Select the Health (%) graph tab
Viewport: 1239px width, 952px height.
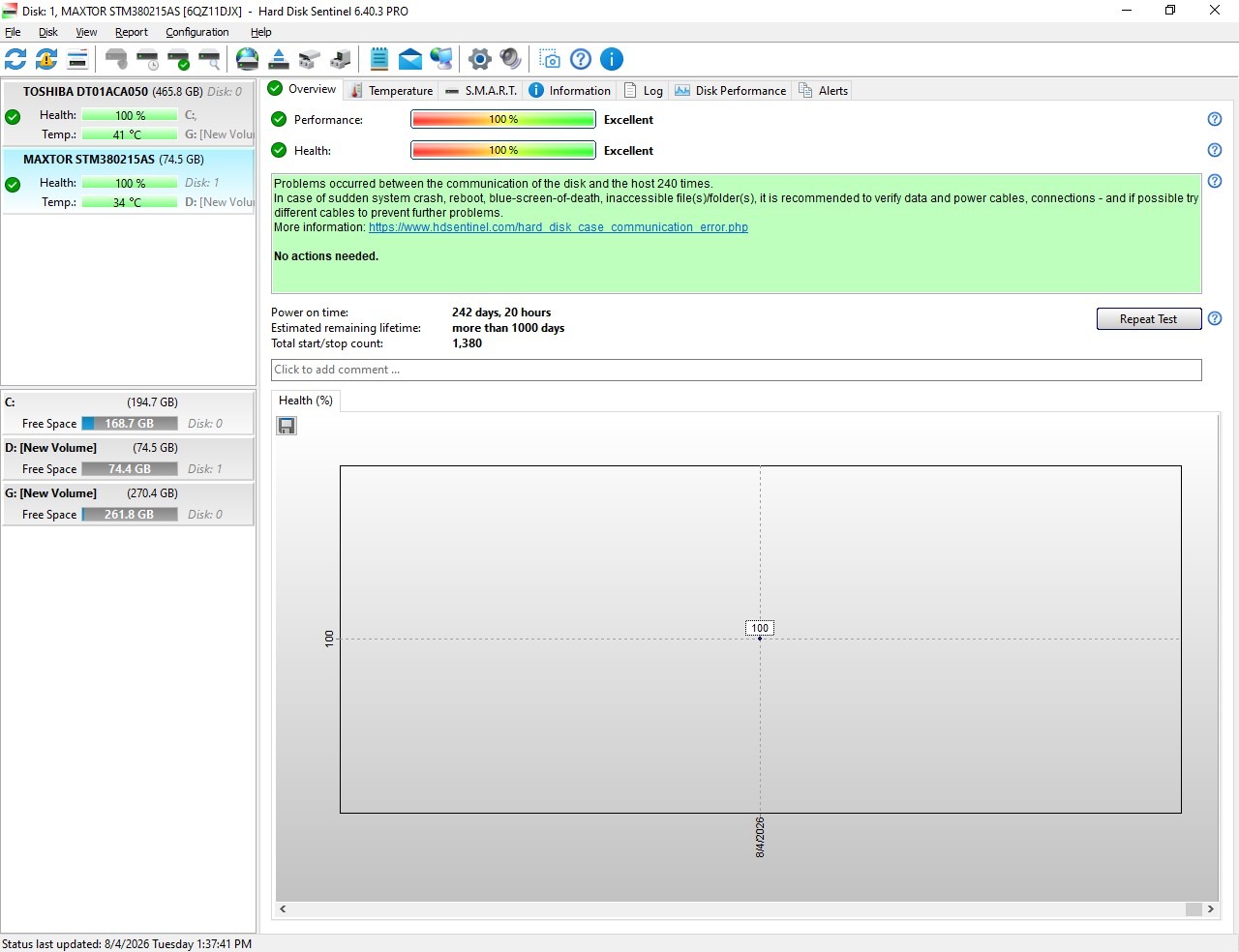[306, 401]
